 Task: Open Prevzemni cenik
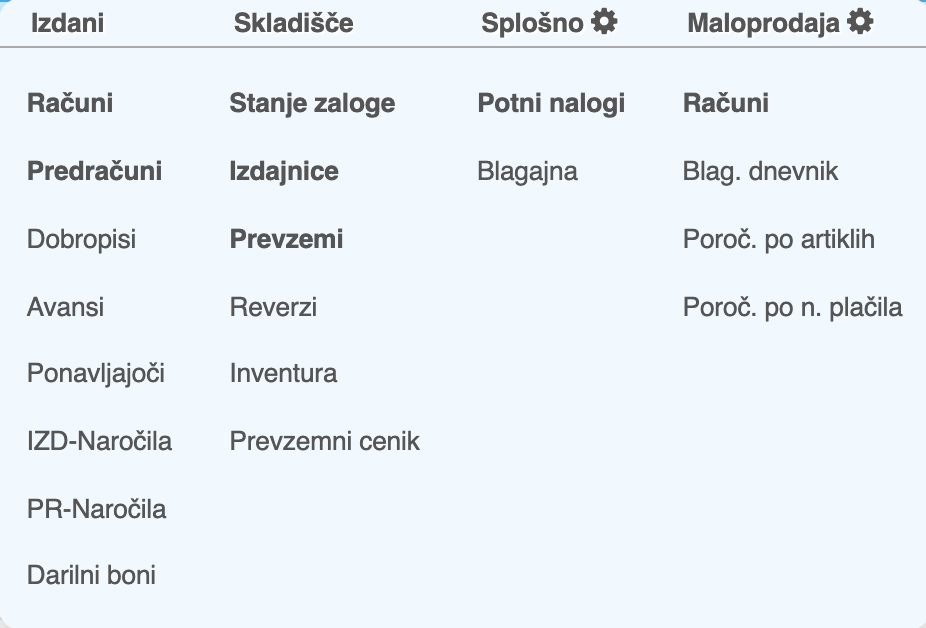click(324, 440)
